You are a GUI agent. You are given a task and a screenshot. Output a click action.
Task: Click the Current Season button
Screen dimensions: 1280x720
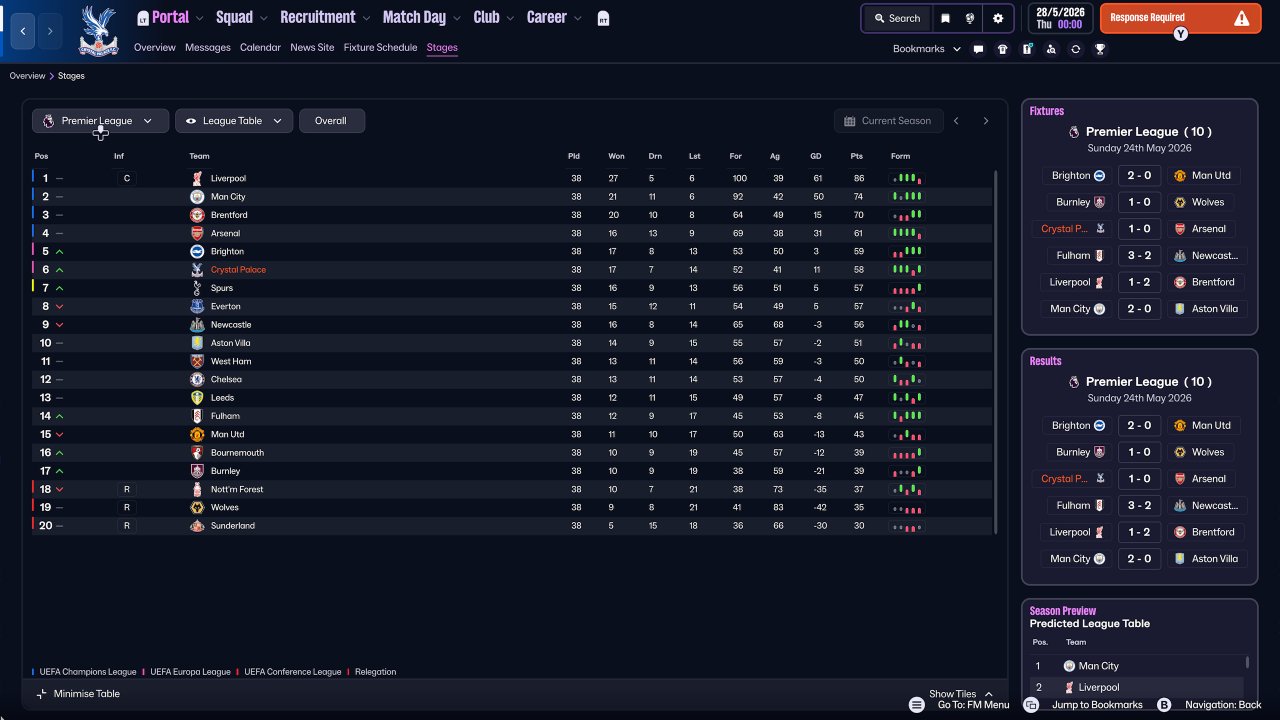888,121
